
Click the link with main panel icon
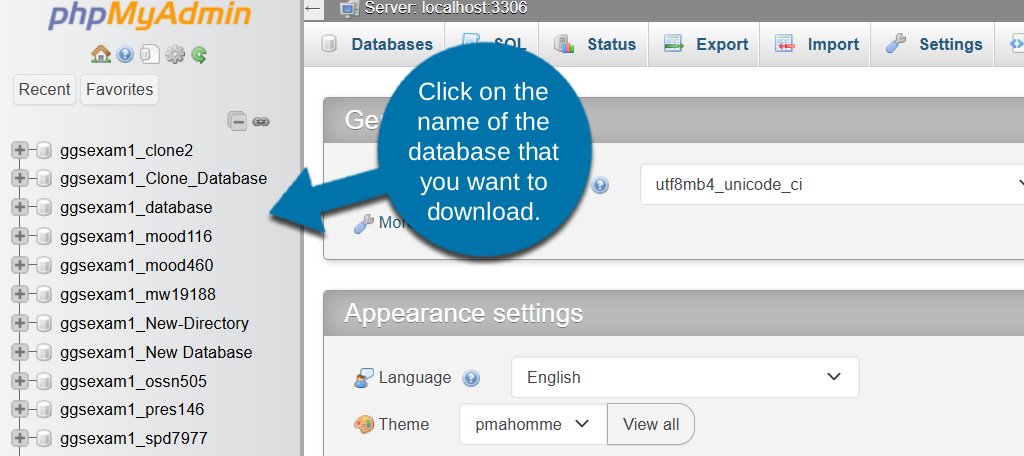(x=261, y=121)
